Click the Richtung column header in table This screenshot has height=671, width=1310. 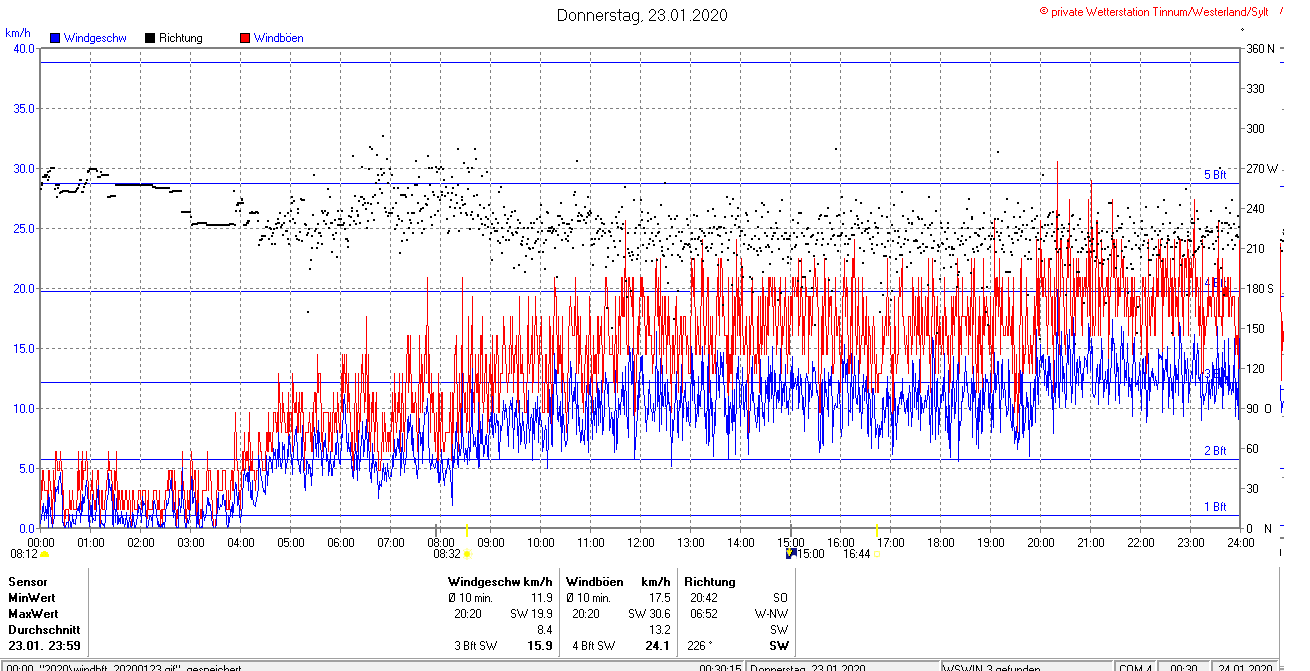[x=710, y=582]
